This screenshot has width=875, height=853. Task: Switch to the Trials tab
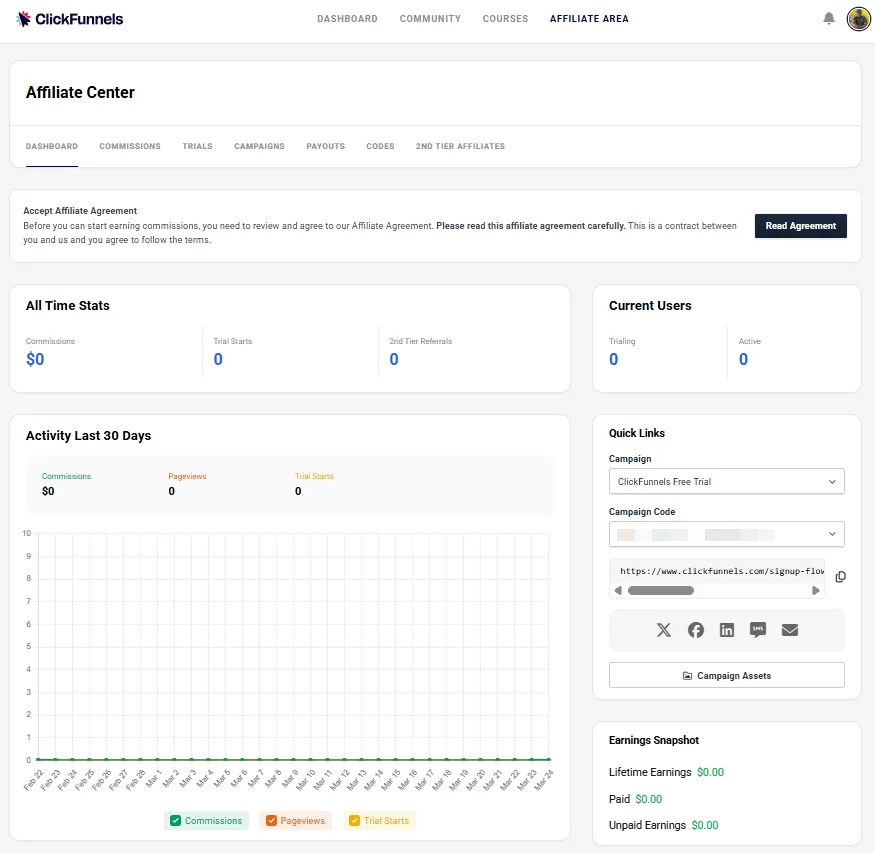click(x=198, y=146)
